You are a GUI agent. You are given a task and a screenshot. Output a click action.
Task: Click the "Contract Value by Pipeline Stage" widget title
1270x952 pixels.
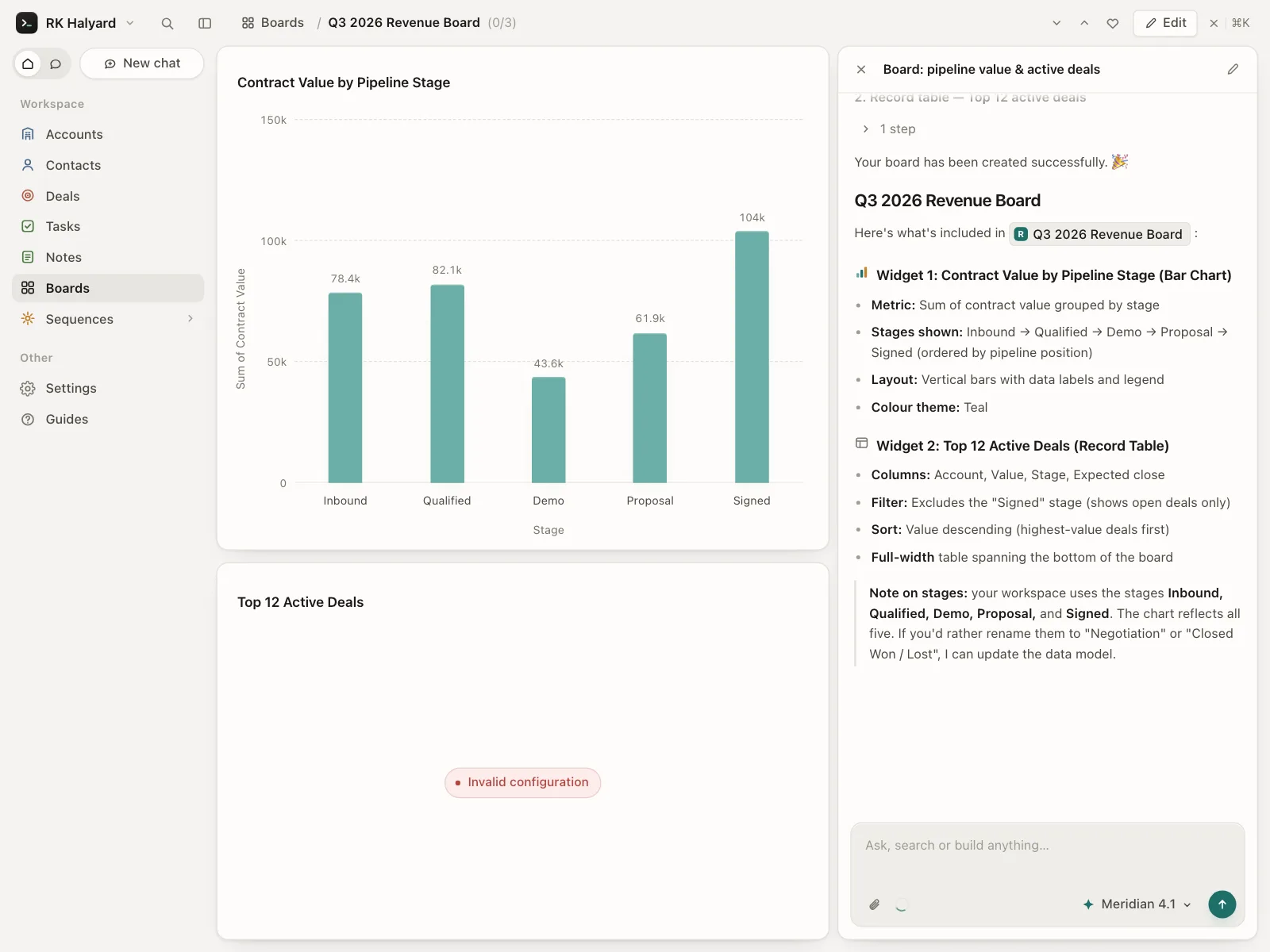[x=344, y=83]
